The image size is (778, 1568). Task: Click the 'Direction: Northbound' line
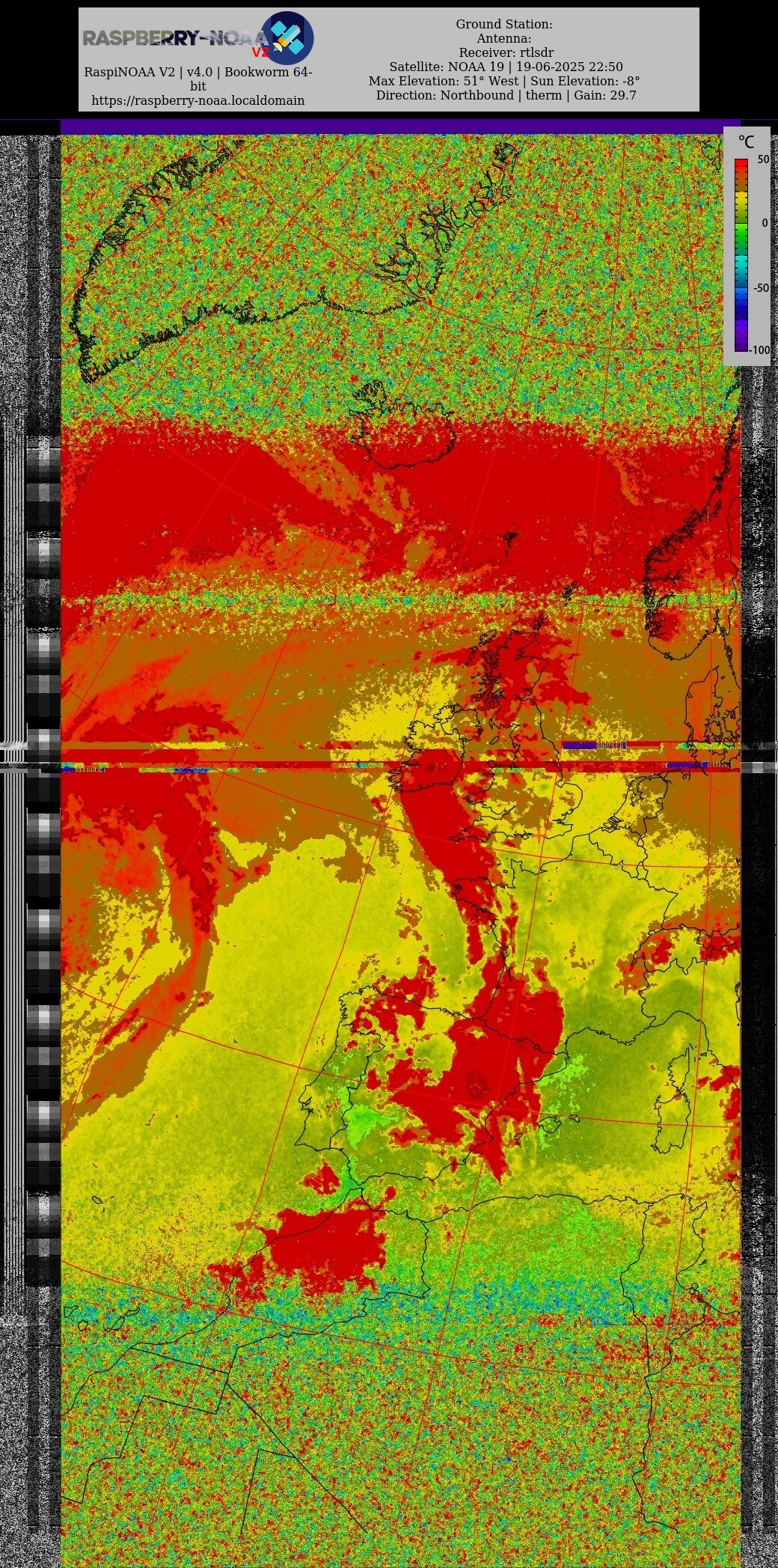[x=506, y=95]
